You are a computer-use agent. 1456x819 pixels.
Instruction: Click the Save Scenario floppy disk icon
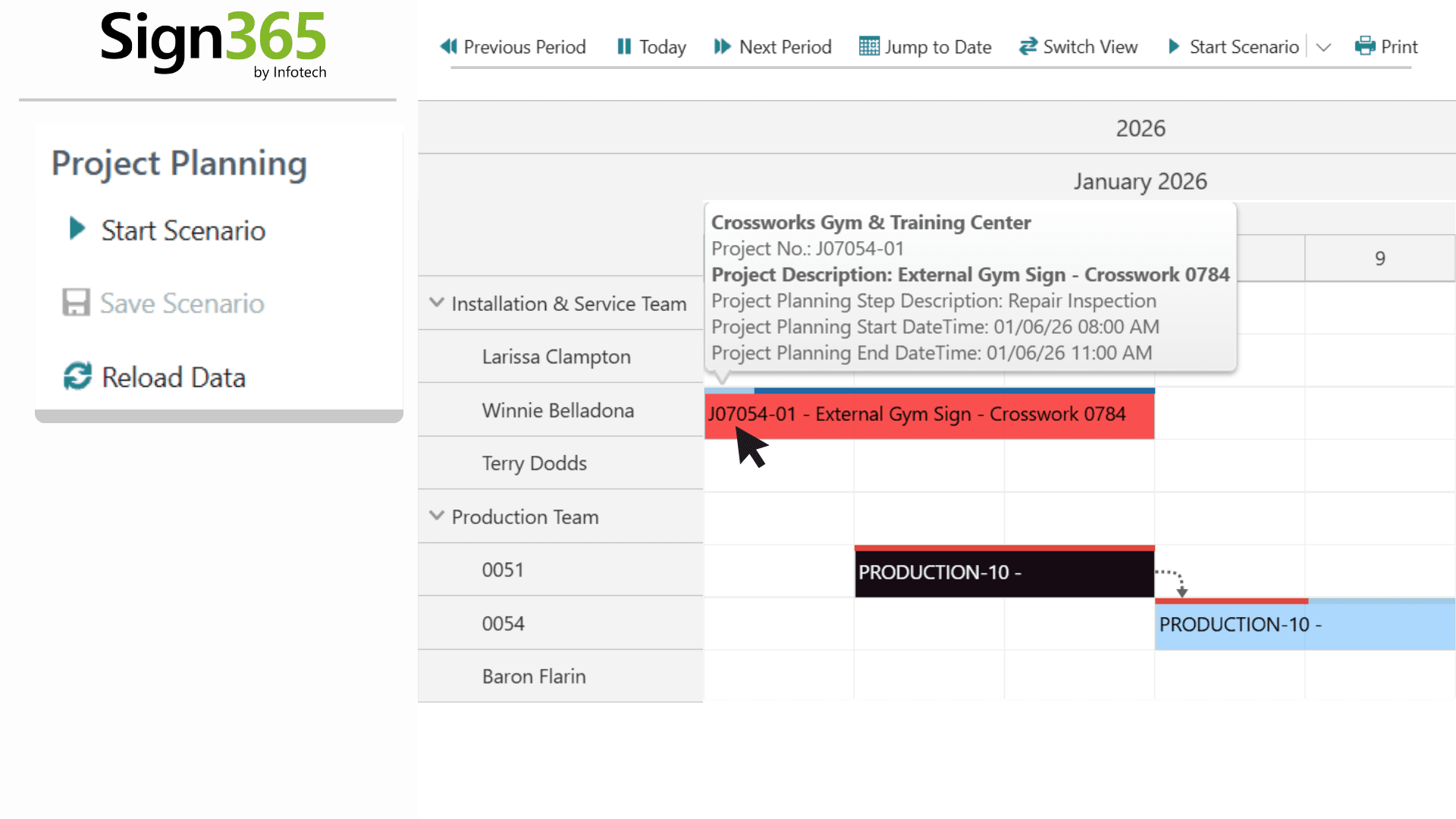(x=76, y=303)
